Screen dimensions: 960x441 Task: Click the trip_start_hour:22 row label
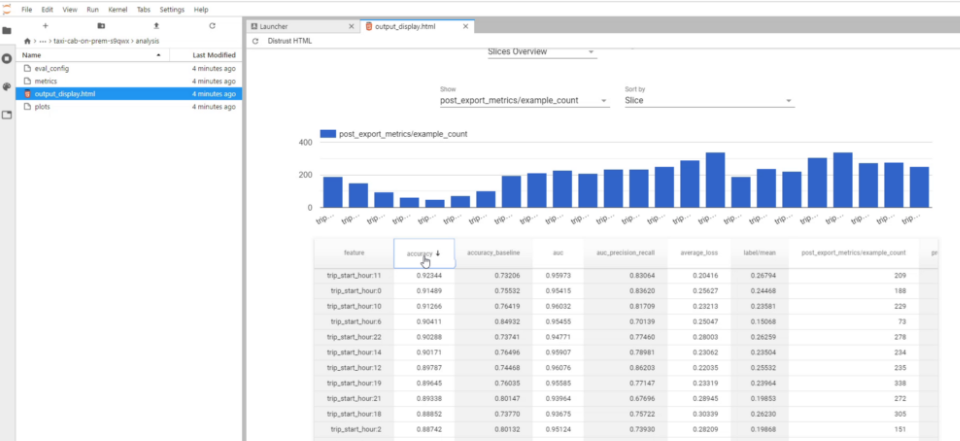(353, 337)
